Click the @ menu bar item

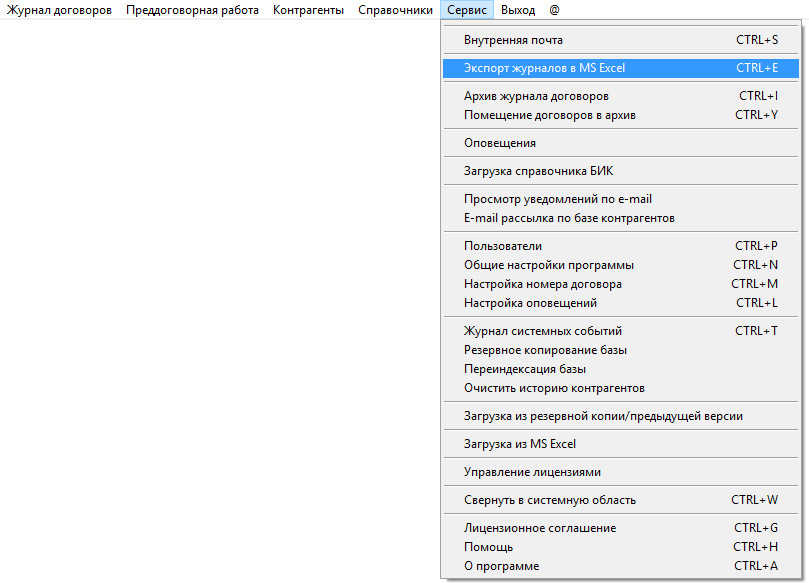point(554,10)
